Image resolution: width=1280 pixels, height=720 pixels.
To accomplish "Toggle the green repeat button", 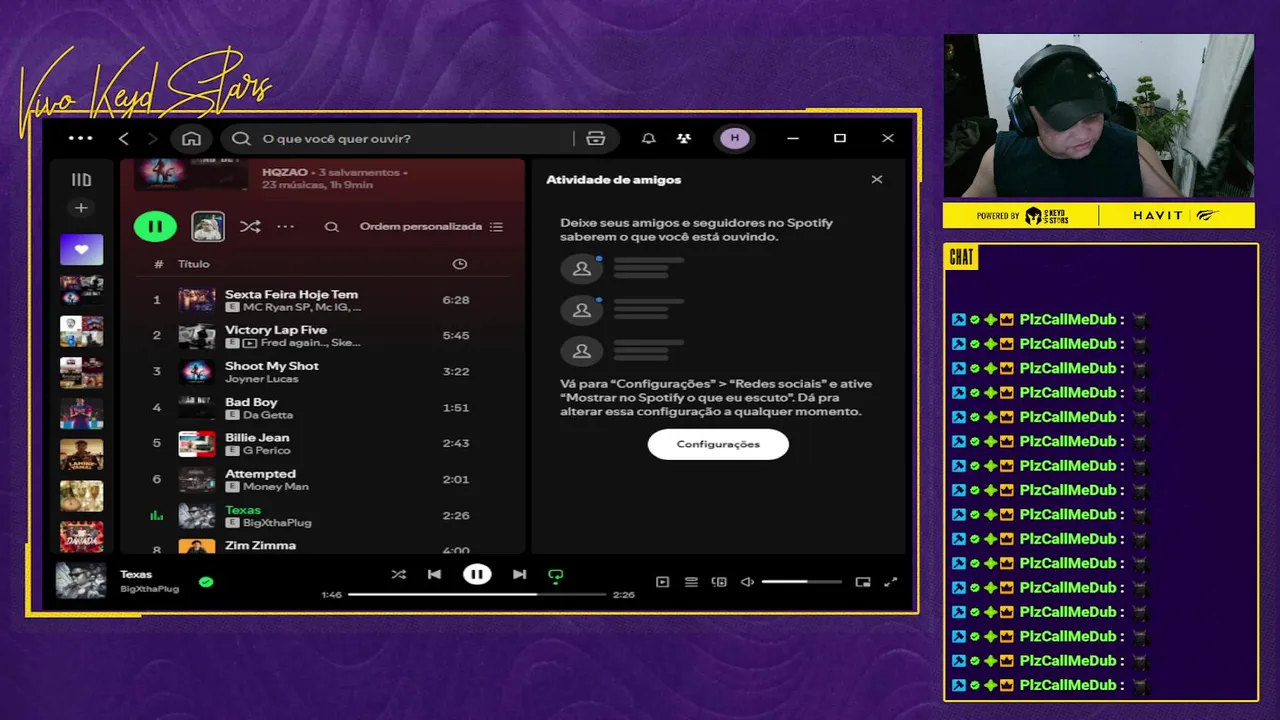I will (556, 575).
